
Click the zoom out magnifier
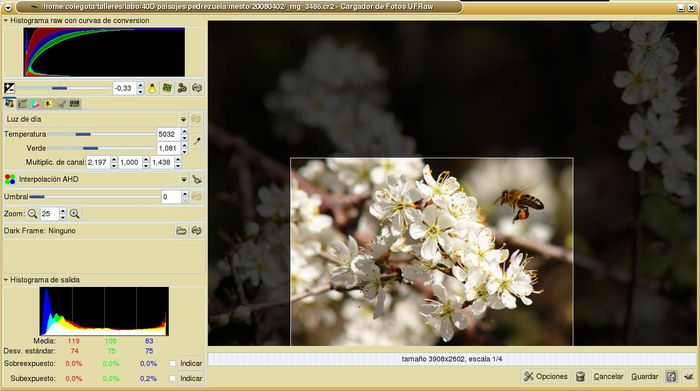[32, 214]
